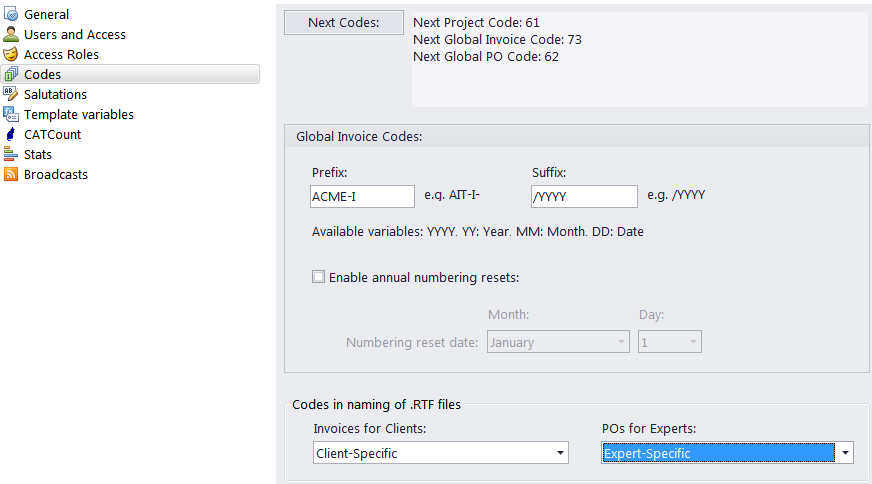The height and width of the screenshot is (484, 872).
Task: Expand the POs for Experts dropdown arrow
Action: (845, 453)
